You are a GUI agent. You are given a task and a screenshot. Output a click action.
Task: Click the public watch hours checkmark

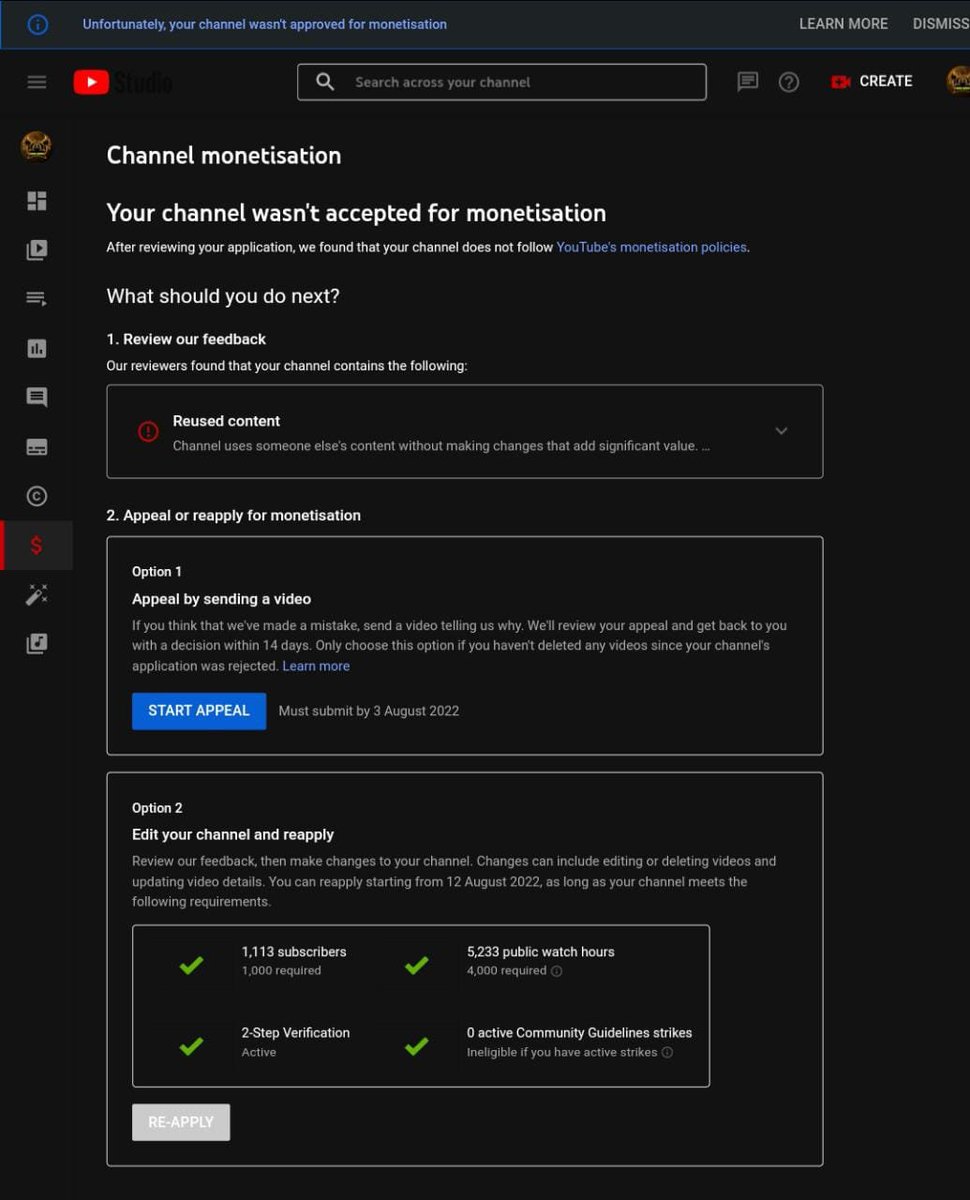417,965
